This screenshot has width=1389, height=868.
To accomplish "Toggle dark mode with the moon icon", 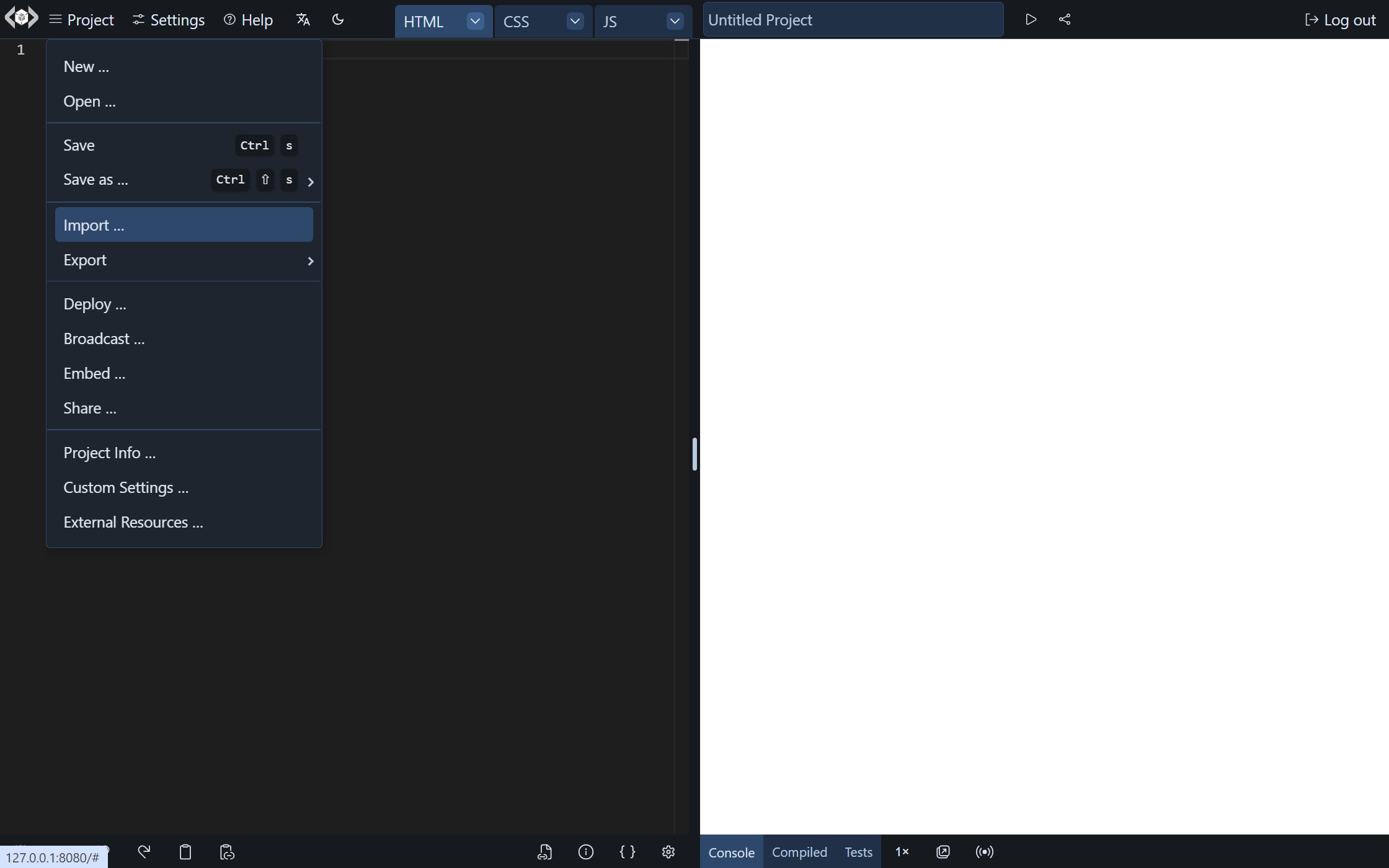I will click(338, 19).
